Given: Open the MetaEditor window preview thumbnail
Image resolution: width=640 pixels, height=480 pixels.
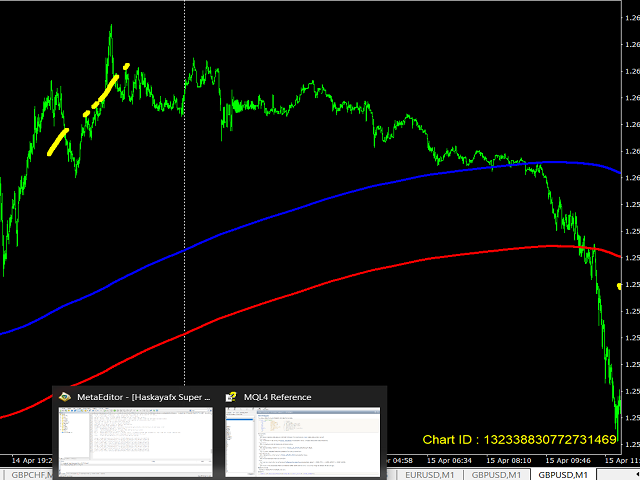Looking at the screenshot, I should [136, 441].
